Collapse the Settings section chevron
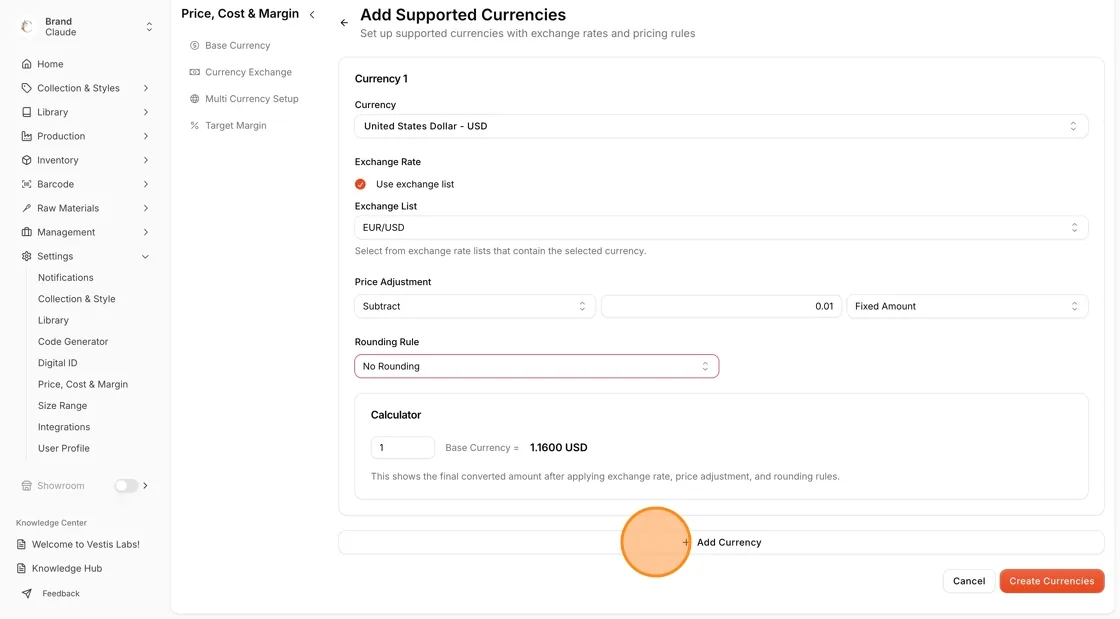Screen dimensions: 1120x619 coord(146,256)
